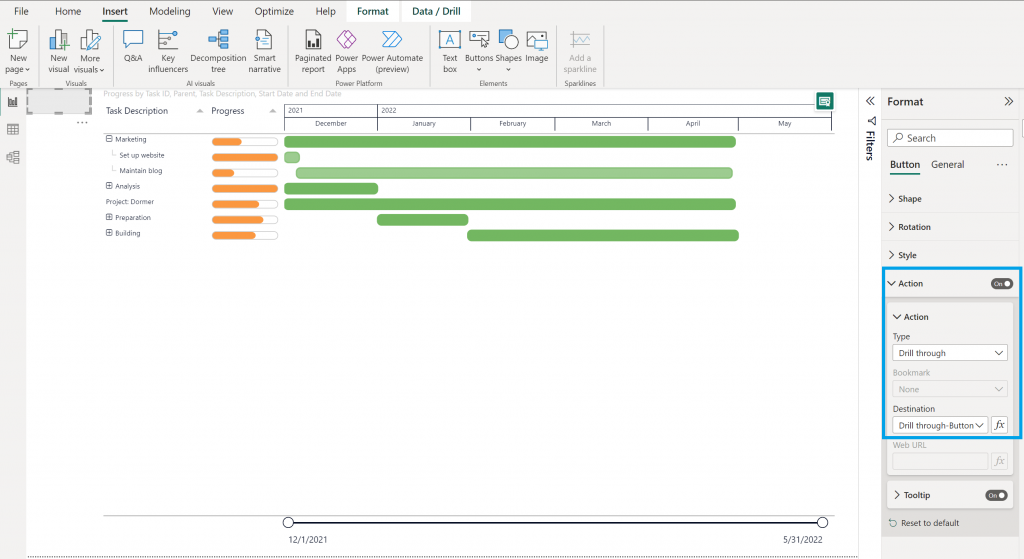Click right handle of date slider

coord(822,522)
